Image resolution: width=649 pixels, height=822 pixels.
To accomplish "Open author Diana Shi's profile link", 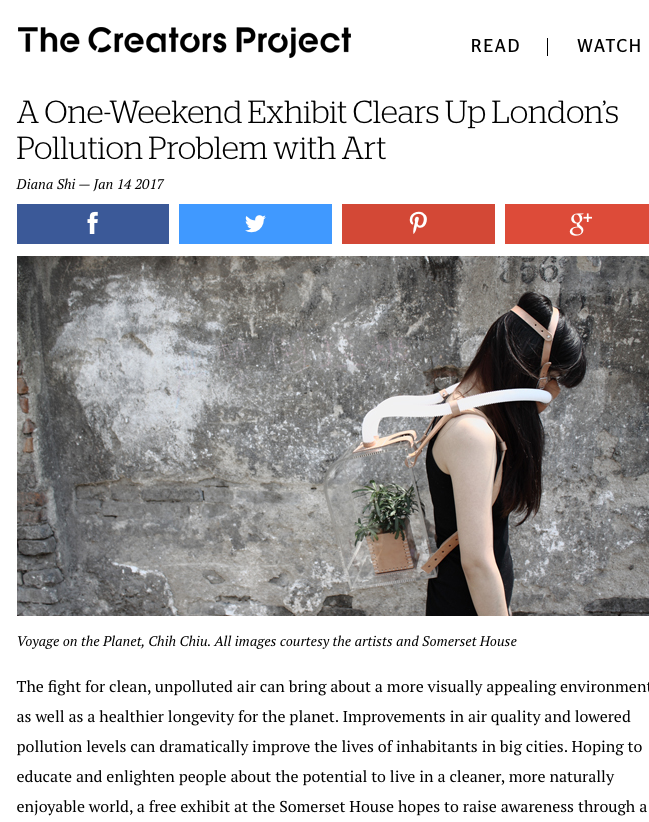I will tap(46, 185).
